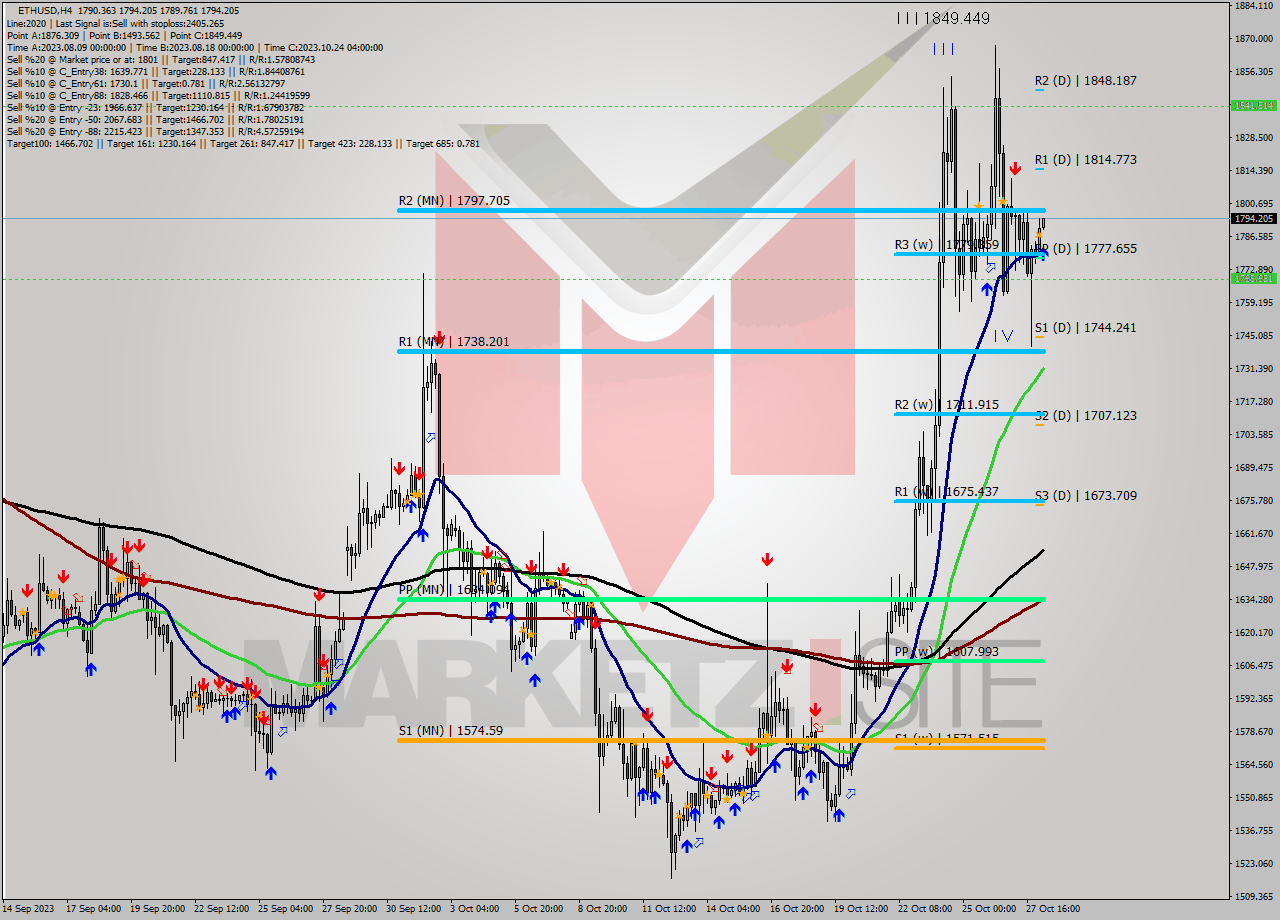Select the R1 (D) | 1814.773 label
Screen dimensions: 1280x920
1086,159
